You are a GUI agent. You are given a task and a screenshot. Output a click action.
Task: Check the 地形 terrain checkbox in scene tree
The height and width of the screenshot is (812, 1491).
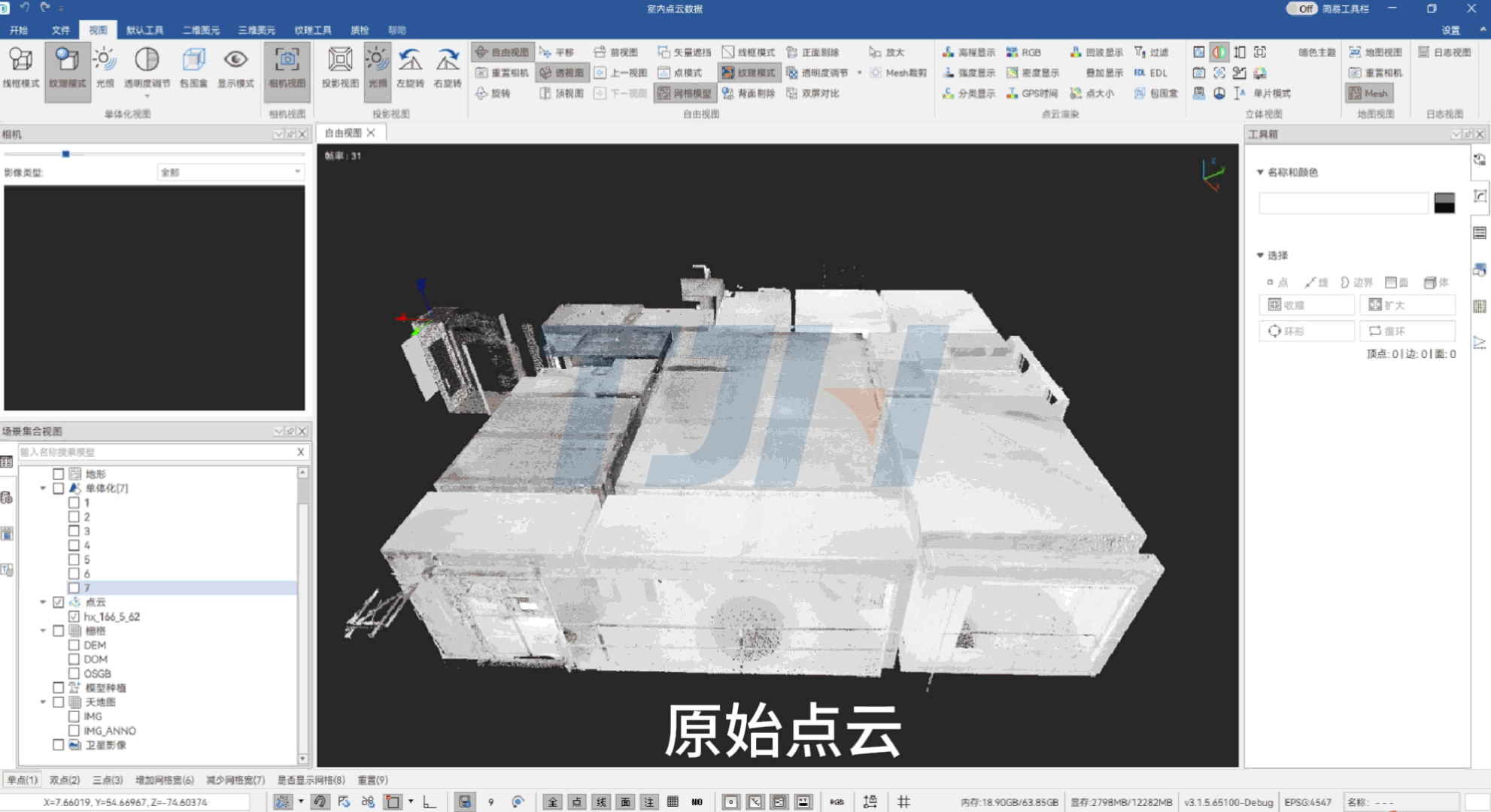[59, 474]
